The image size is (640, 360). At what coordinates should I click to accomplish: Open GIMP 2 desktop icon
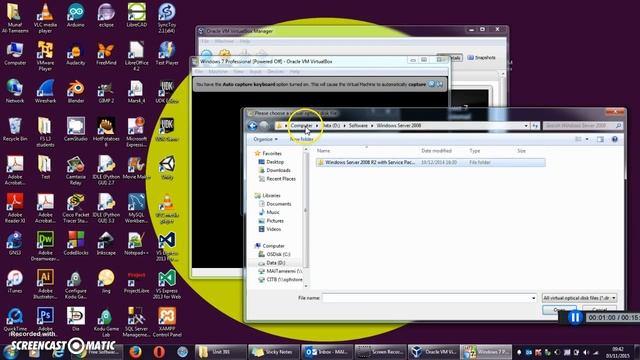pyautogui.click(x=106, y=92)
